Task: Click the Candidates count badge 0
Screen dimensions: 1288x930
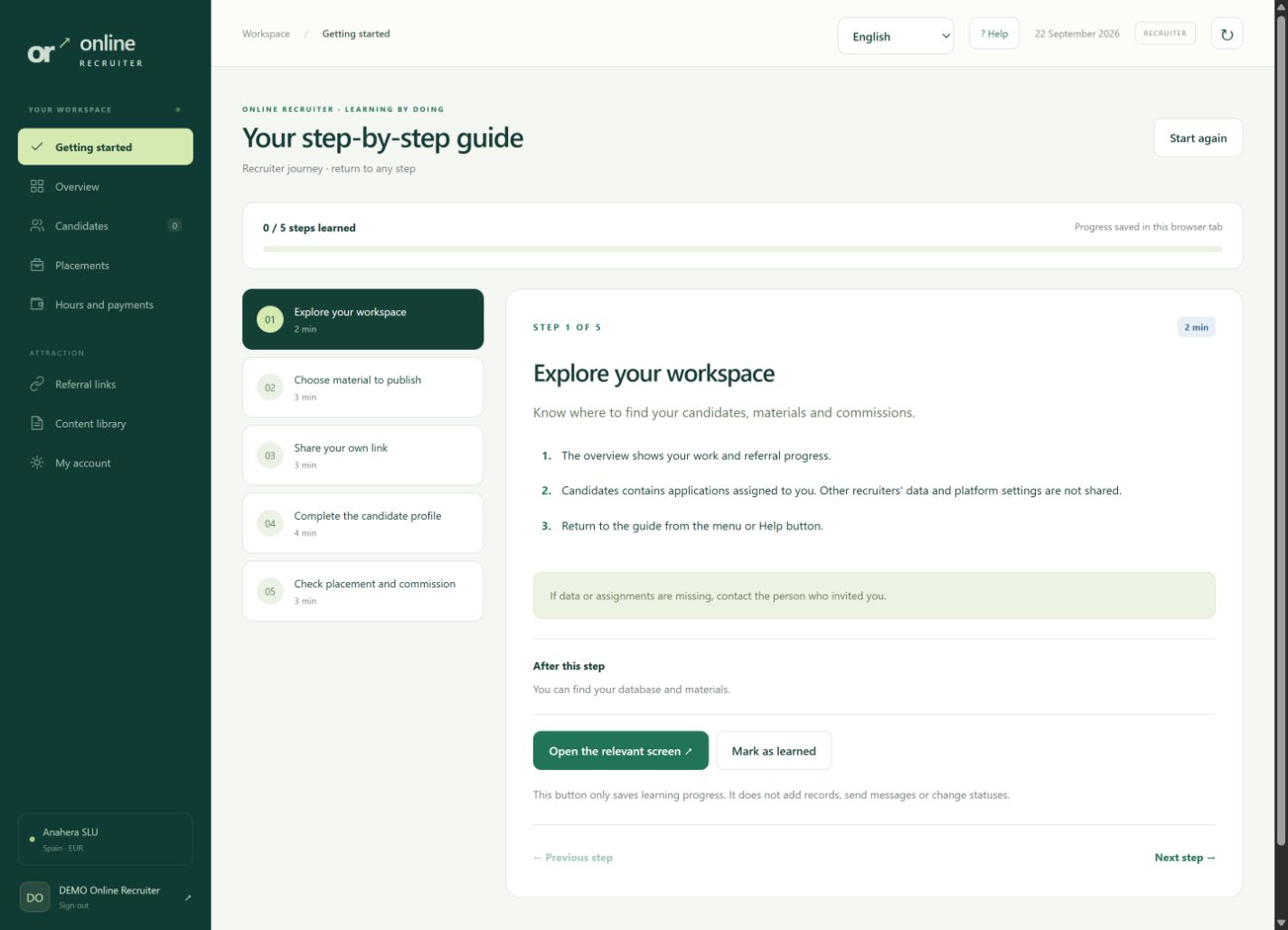Action: 174,226
